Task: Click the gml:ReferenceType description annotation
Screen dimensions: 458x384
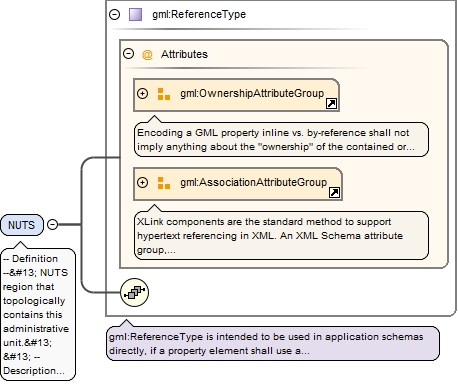Action: click(x=273, y=344)
